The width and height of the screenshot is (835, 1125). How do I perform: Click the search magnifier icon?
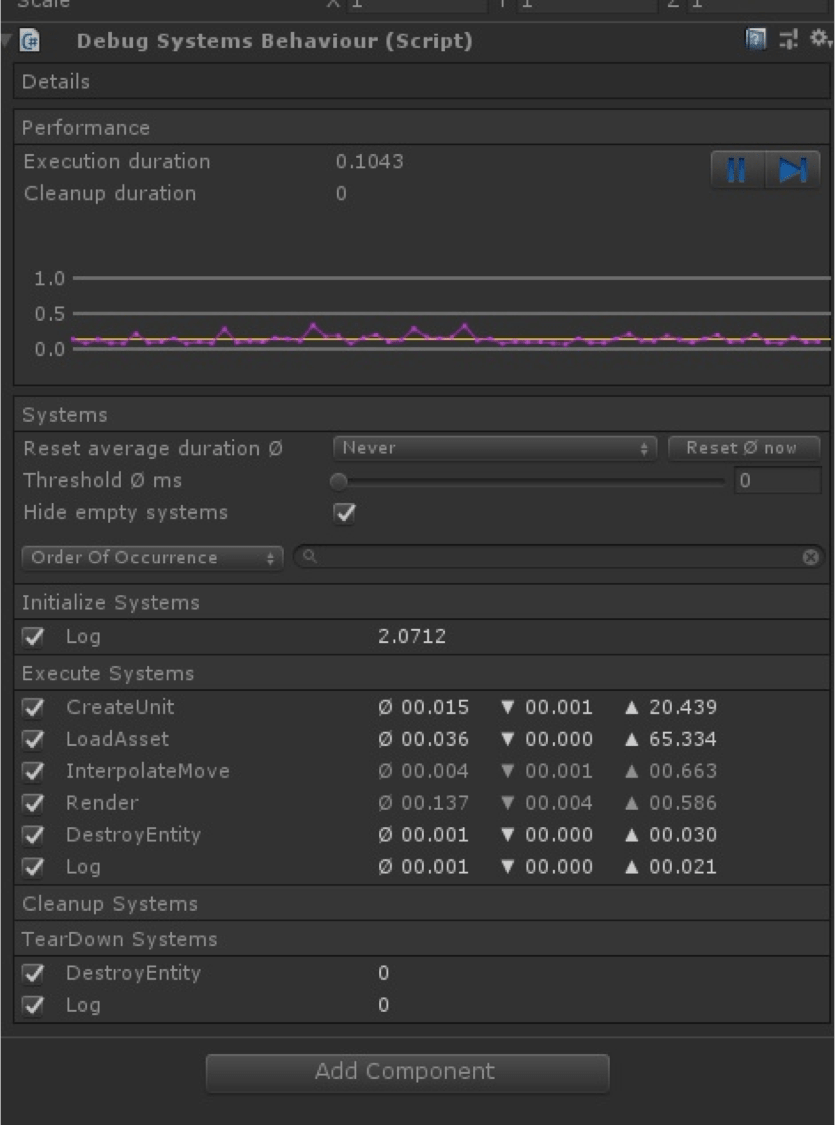point(310,557)
